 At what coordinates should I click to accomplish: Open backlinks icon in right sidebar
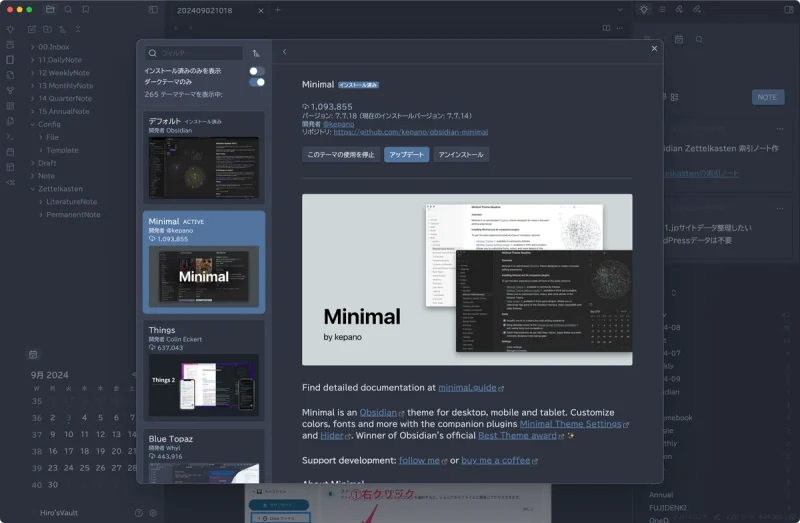[679, 9]
